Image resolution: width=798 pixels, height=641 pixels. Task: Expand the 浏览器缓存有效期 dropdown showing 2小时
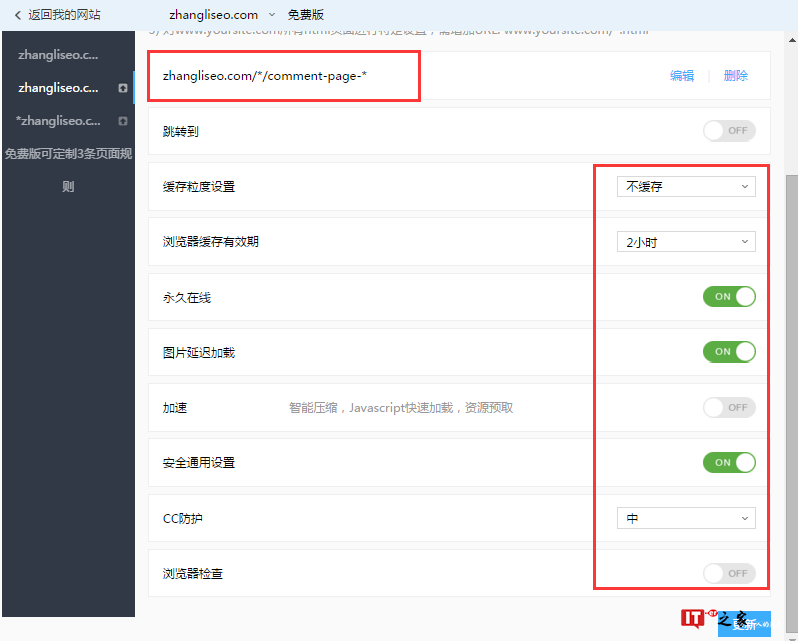tap(686, 242)
